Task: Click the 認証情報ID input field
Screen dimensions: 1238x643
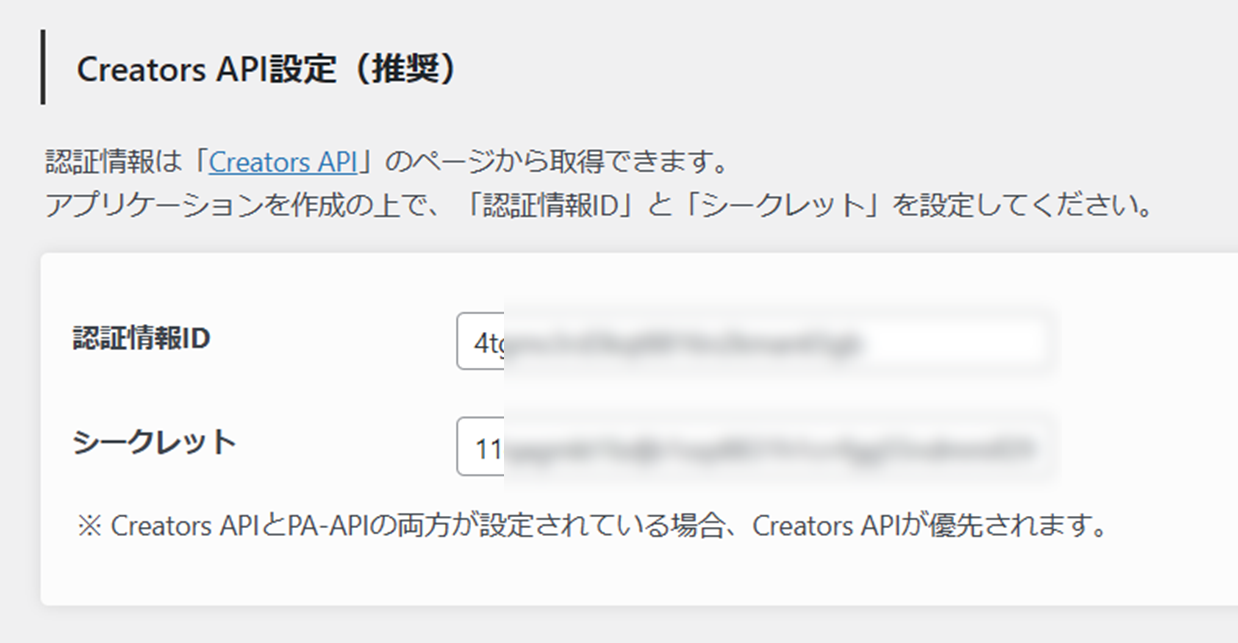Action: [x=750, y=342]
